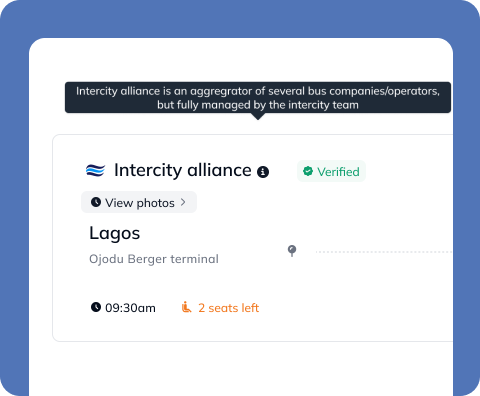Screen dimensions: 480x396
Task: Click the clock icon next to 09:30am
Action: [96, 307]
